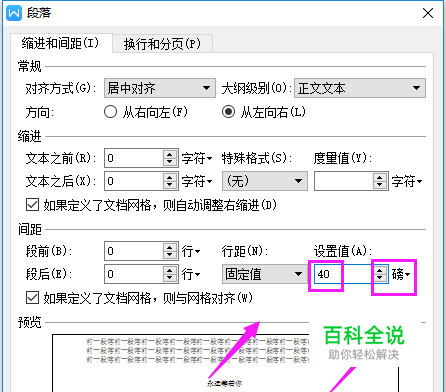
Task: Close the 段落 dialog
Action: (428, 13)
